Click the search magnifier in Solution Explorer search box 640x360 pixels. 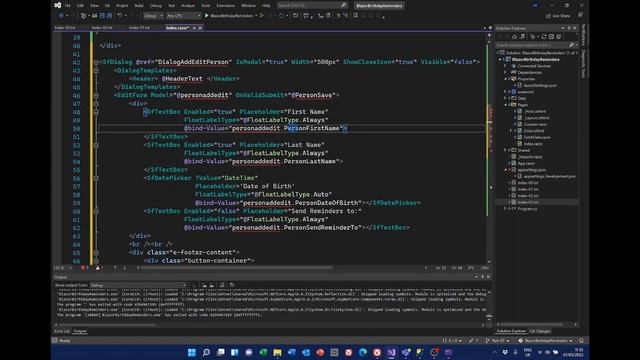pos(571,45)
